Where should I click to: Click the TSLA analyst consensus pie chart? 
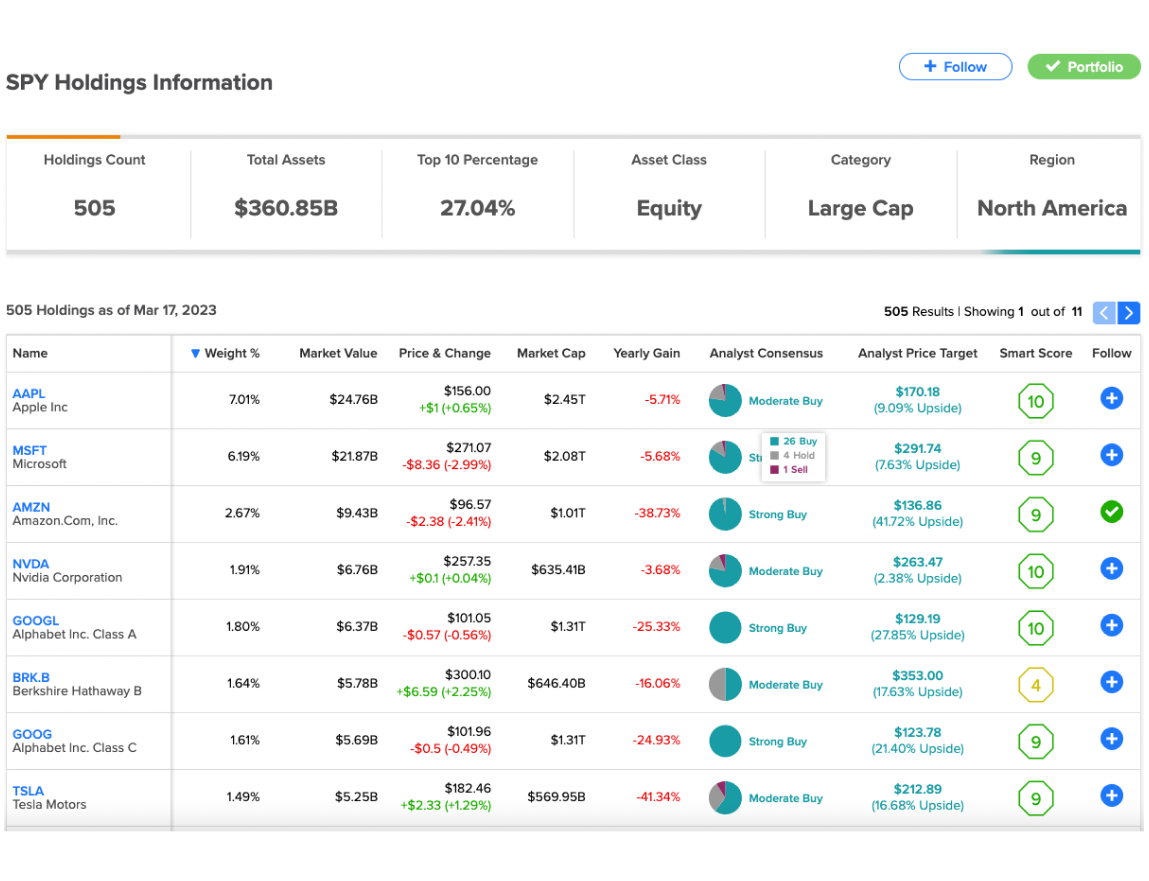[725, 797]
